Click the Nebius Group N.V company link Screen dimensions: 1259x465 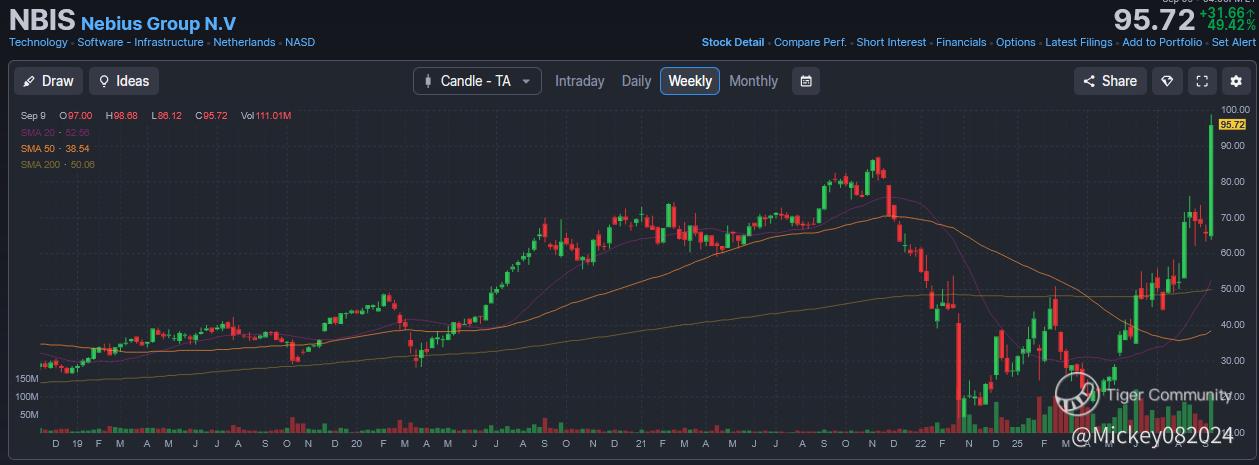click(158, 23)
